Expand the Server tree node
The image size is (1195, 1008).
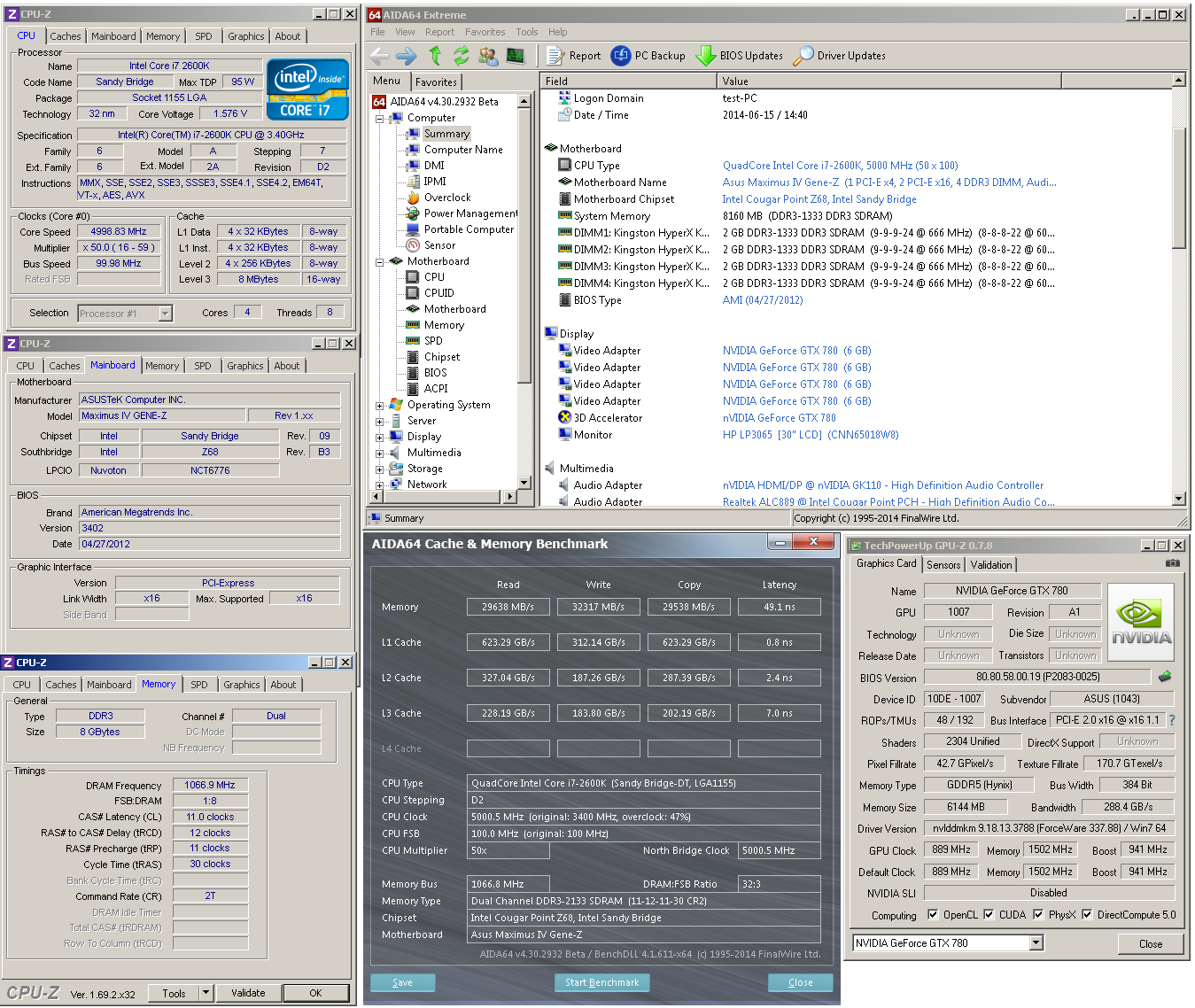[x=380, y=422]
